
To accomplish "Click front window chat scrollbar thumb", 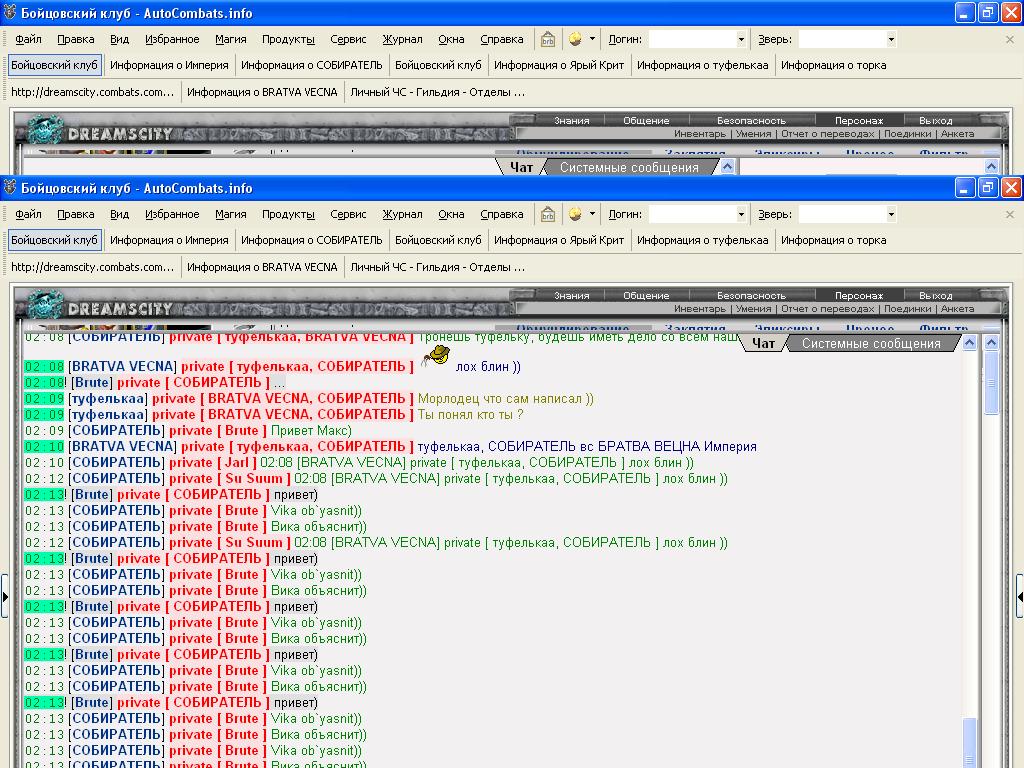I will coord(991,384).
